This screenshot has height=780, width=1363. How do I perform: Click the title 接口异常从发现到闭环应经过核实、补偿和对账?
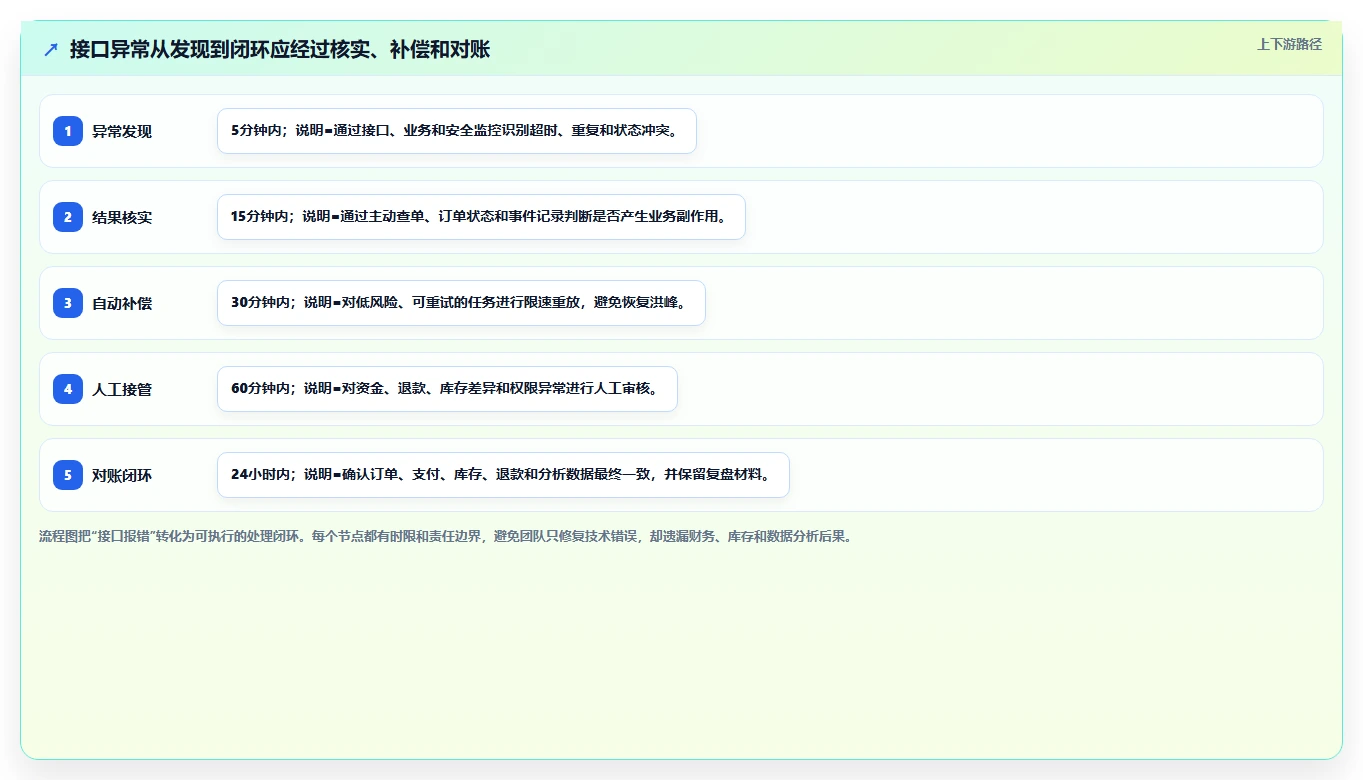[280, 49]
